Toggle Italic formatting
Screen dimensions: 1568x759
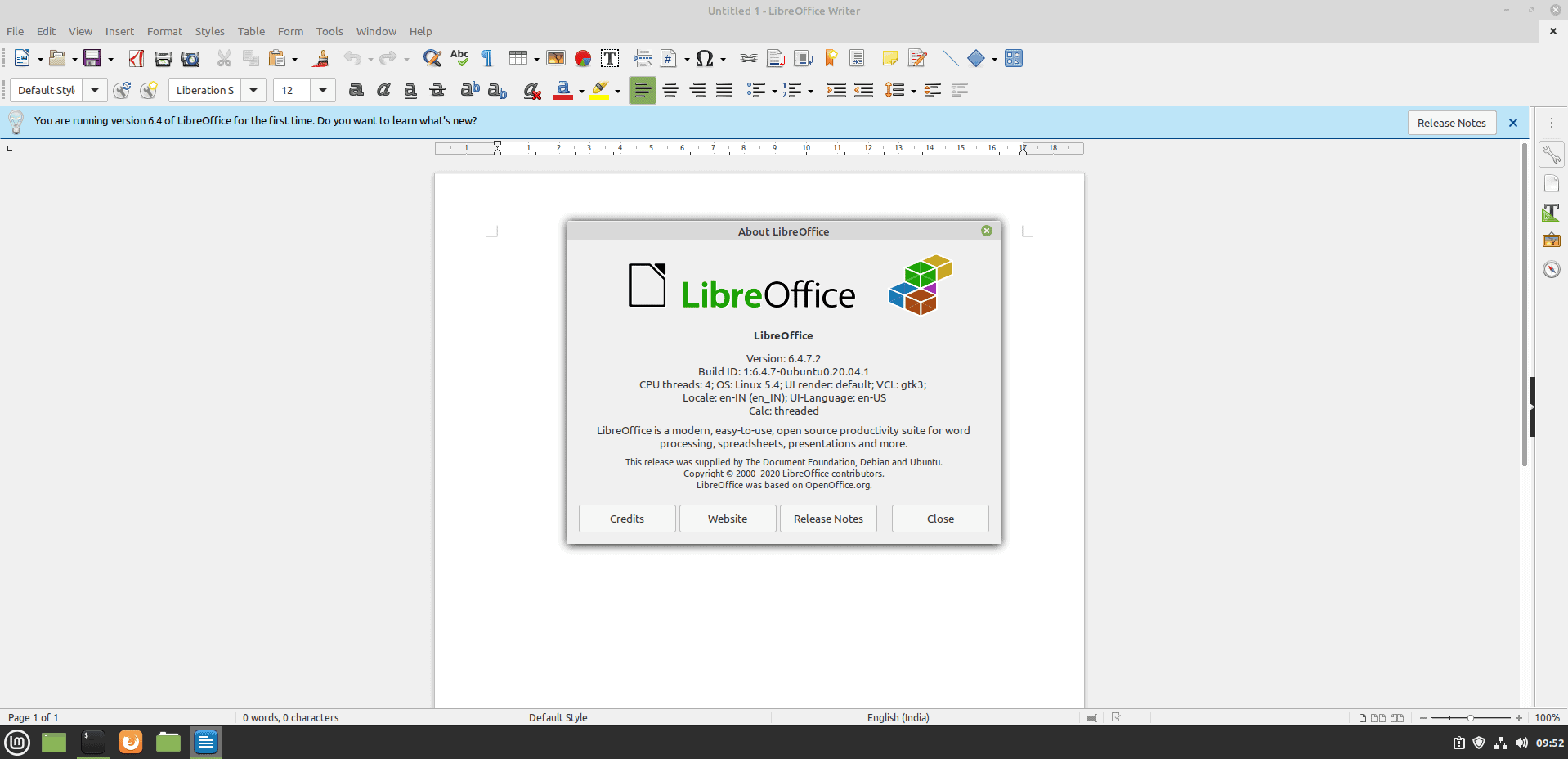tap(383, 90)
